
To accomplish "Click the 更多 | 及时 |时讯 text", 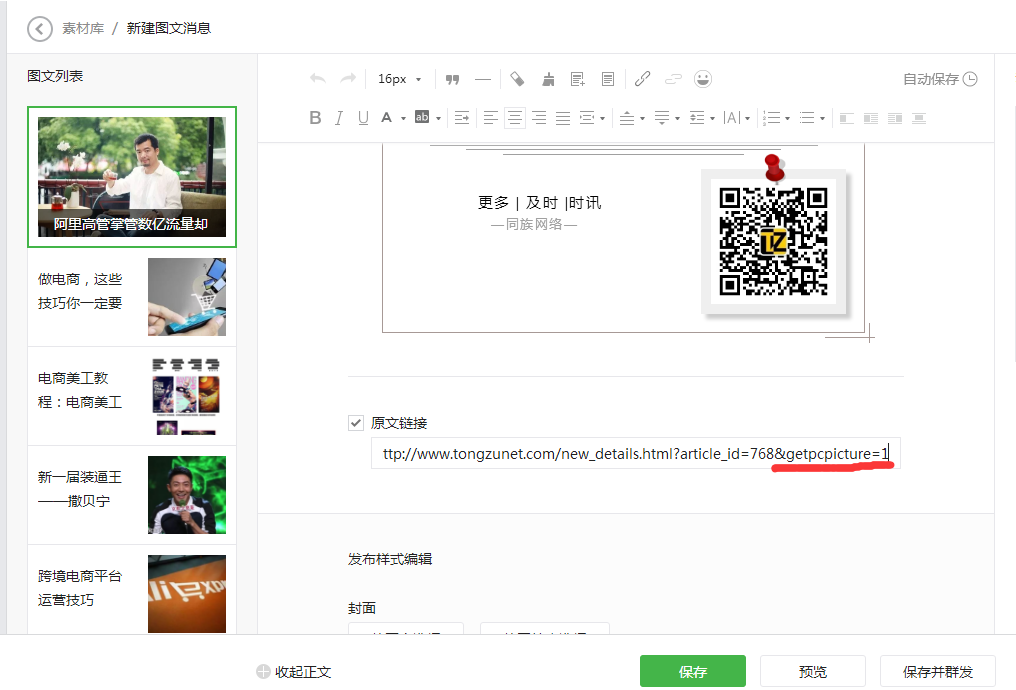I will pyautogui.click(x=539, y=203).
